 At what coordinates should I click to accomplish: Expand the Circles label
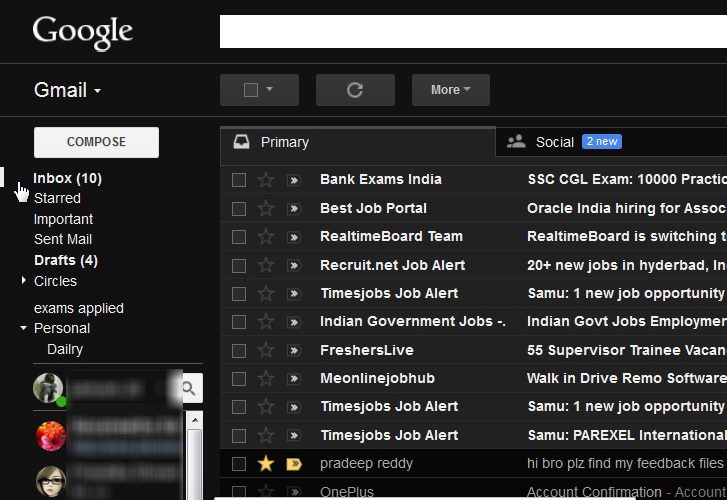(23, 280)
